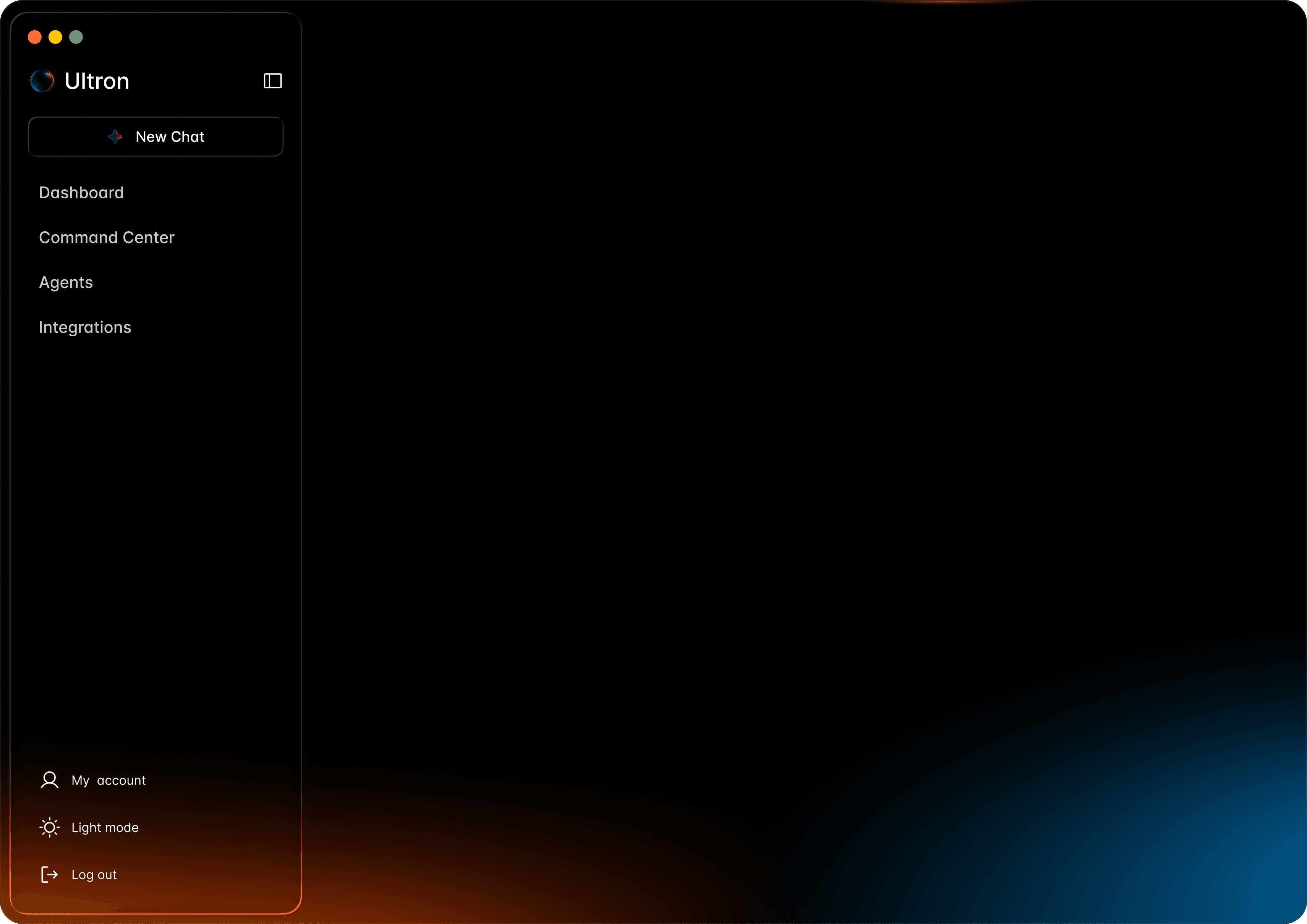Go to Command Center

[107, 237]
